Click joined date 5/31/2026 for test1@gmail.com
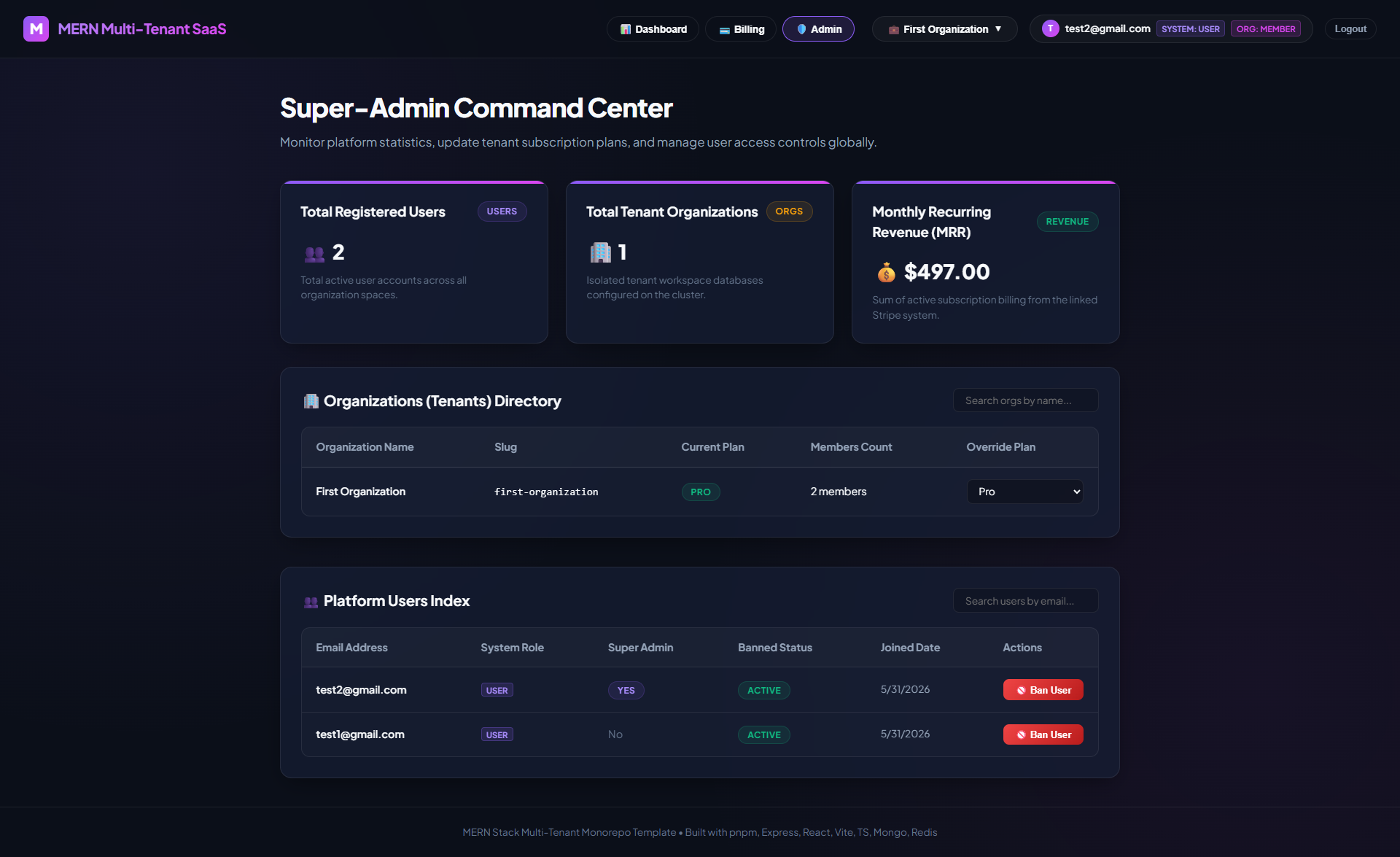Image resolution: width=1400 pixels, height=857 pixels. click(x=905, y=734)
